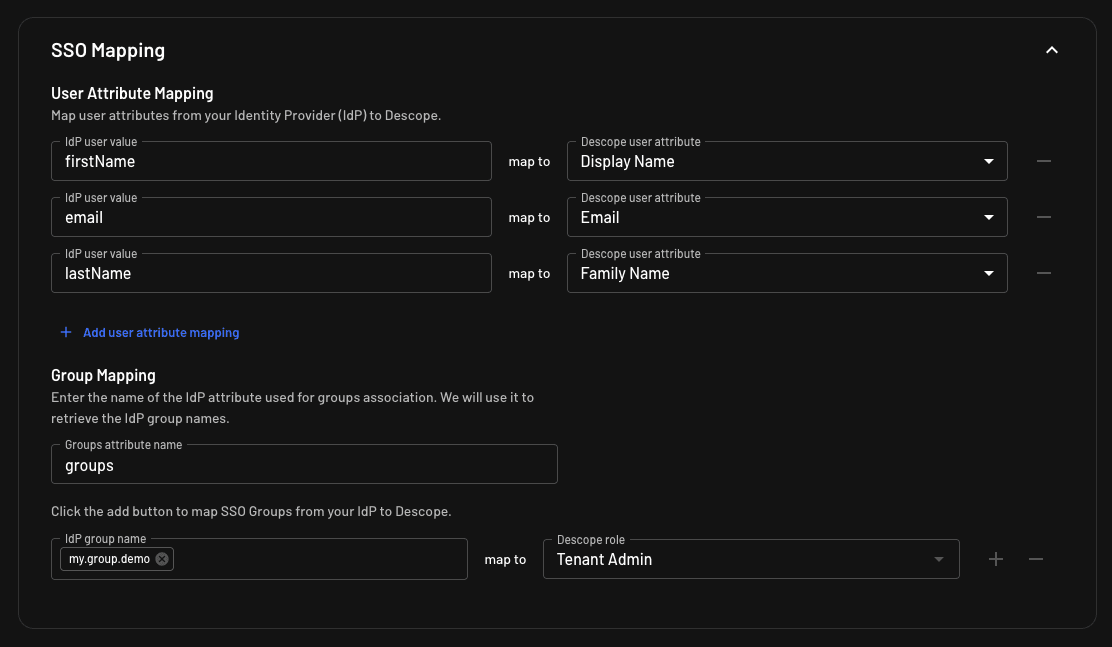Focus the email IdP user value field
Screen dimensions: 1112x647
point(270,217)
